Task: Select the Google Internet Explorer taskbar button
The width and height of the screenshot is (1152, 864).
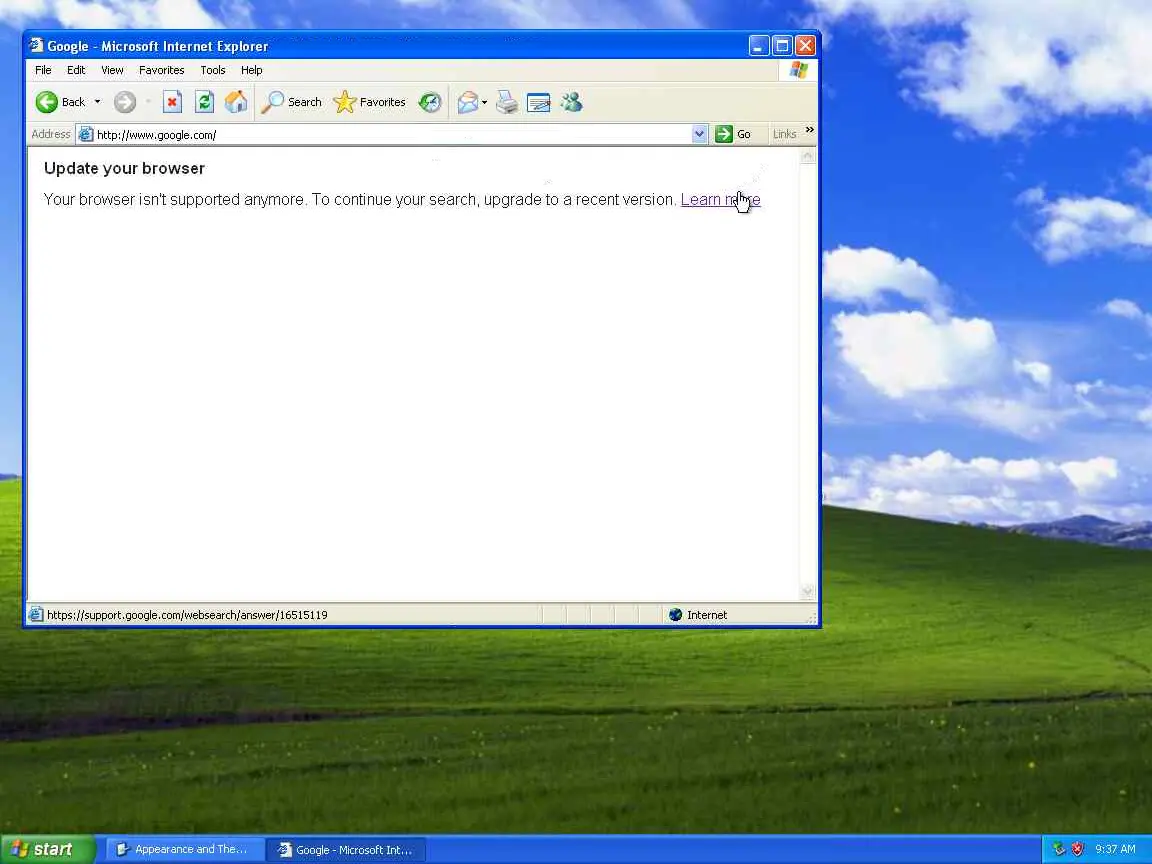Action: pyautogui.click(x=345, y=849)
